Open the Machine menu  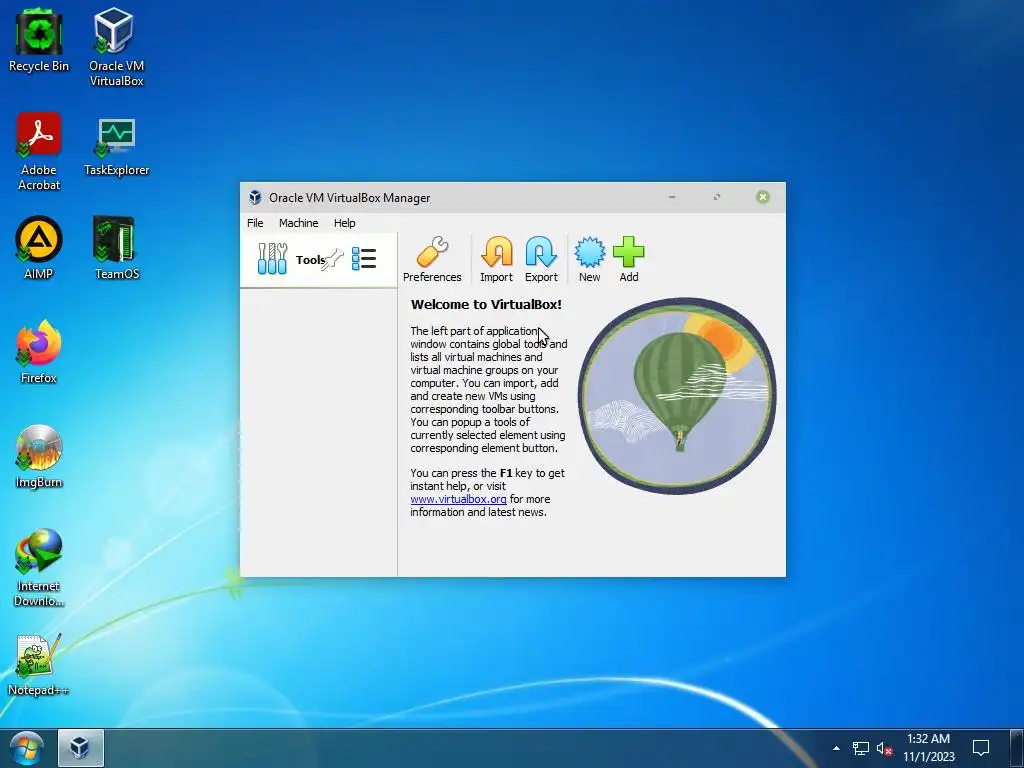pos(298,223)
